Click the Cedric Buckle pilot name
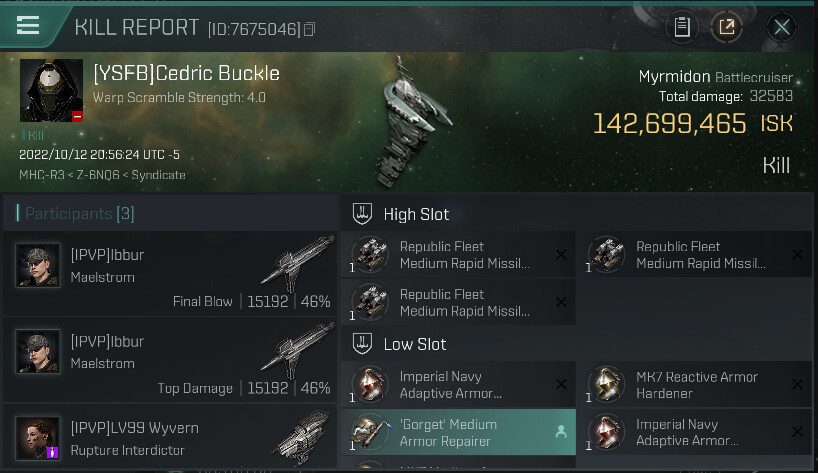Screen dimensions: 818x473 point(186,73)
